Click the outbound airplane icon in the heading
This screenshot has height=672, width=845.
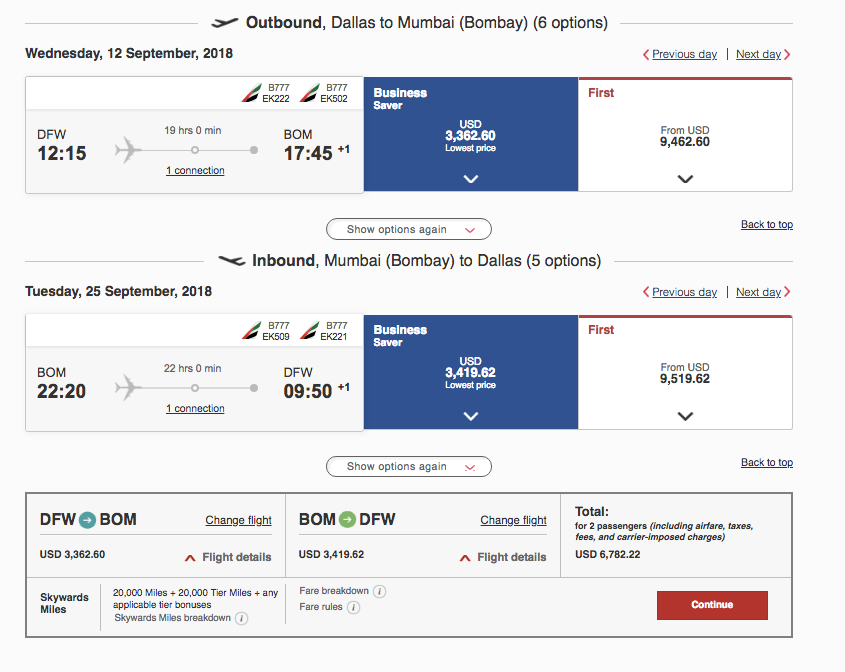226,22
